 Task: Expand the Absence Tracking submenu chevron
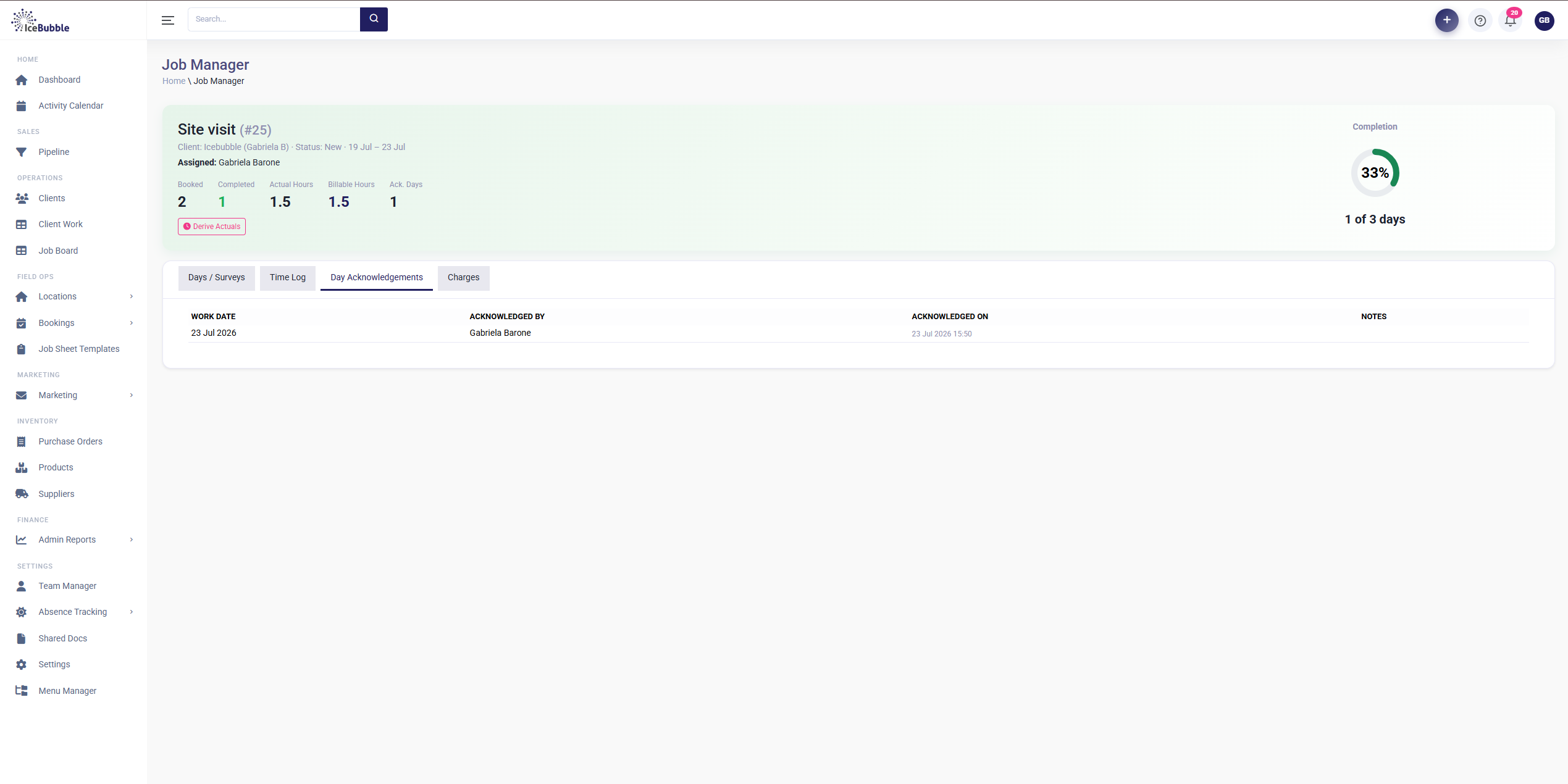pos(132,612)
